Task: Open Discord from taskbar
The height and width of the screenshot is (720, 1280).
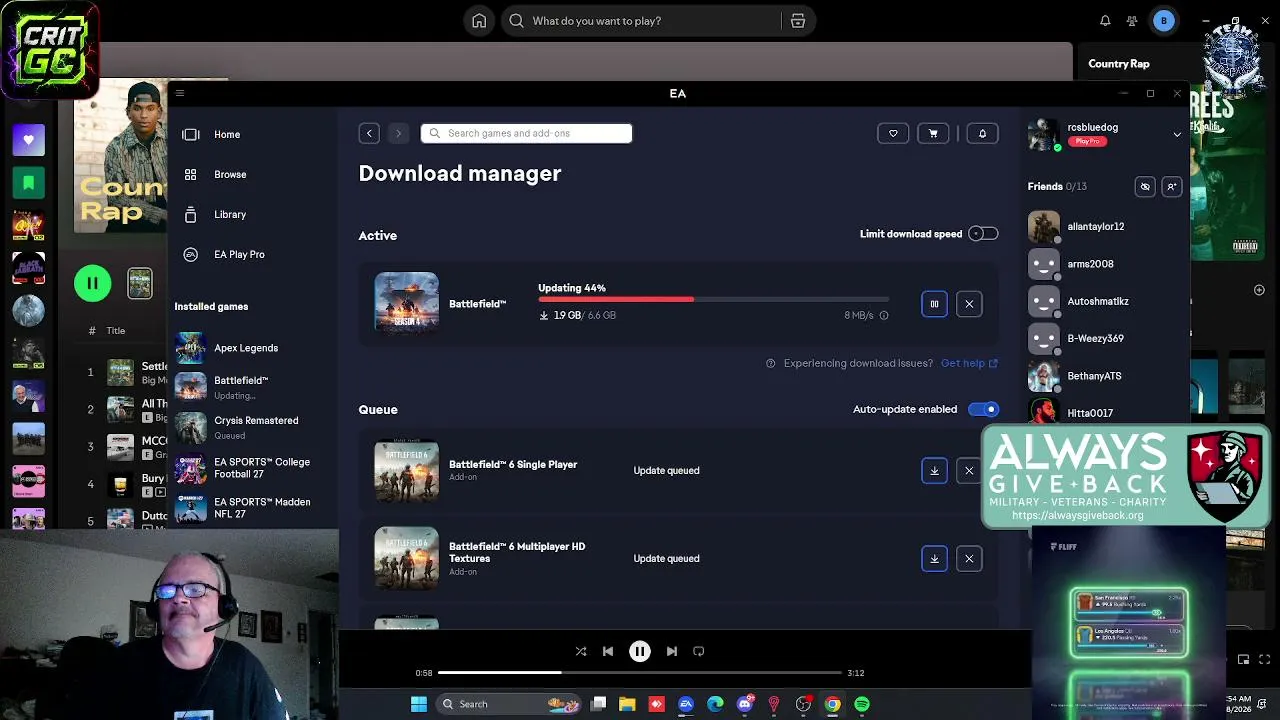Action: click(x=745, y=704)
